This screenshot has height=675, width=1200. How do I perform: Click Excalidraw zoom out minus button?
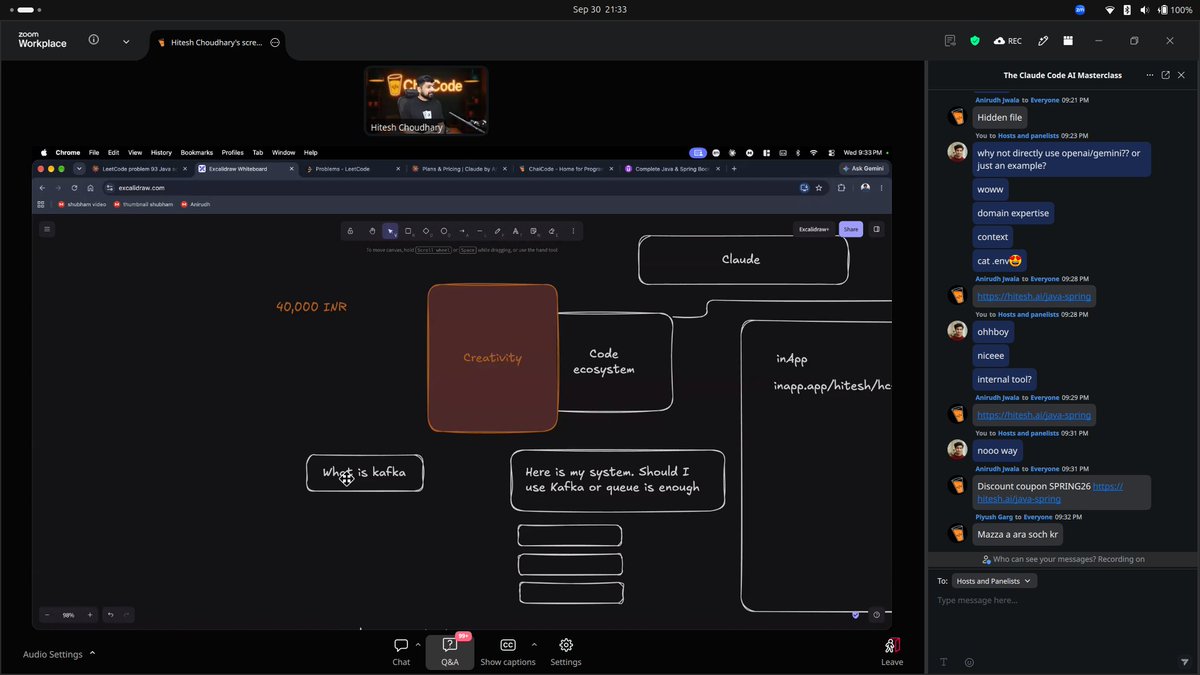coord(47,615)
